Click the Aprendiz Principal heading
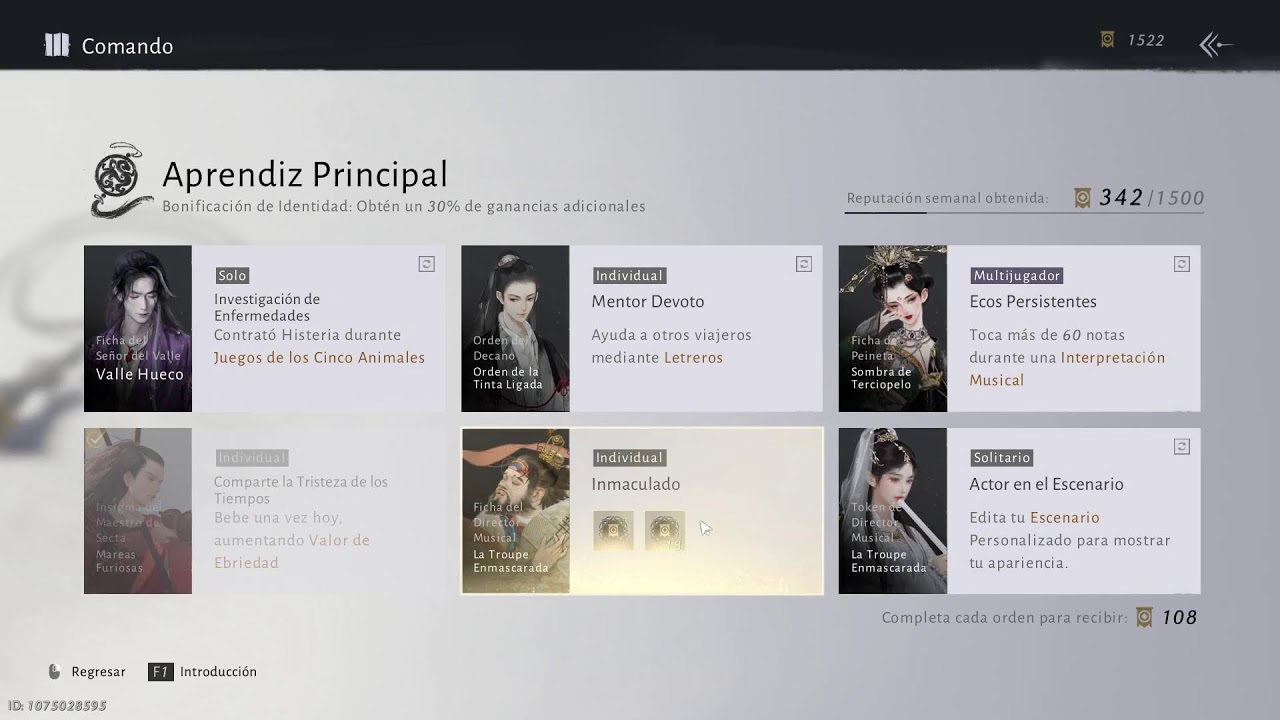The image size is (1280, 720). pos(305,174)
